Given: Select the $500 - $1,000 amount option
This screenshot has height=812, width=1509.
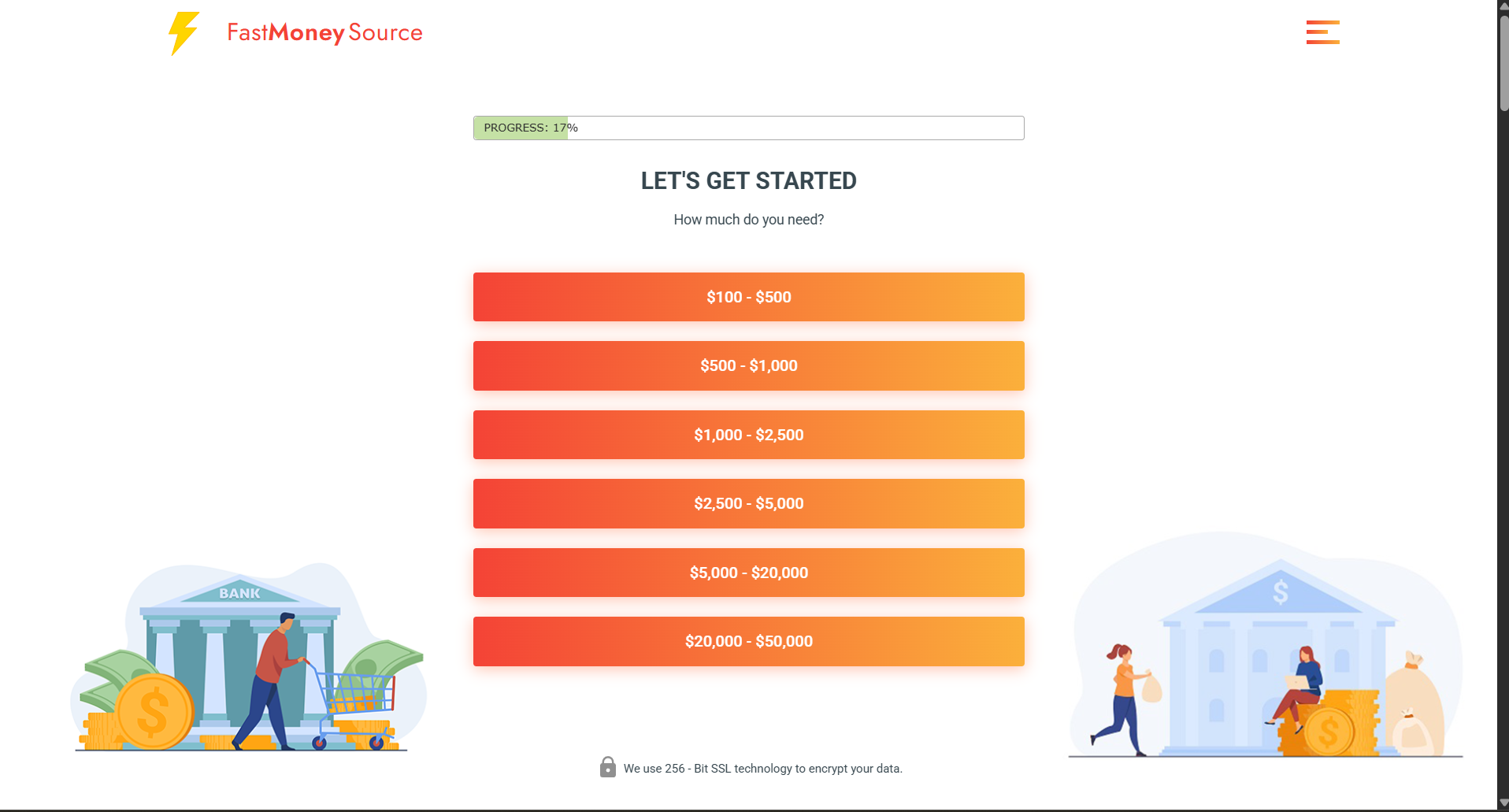Looking at the screenshot, I should [748, 365].
